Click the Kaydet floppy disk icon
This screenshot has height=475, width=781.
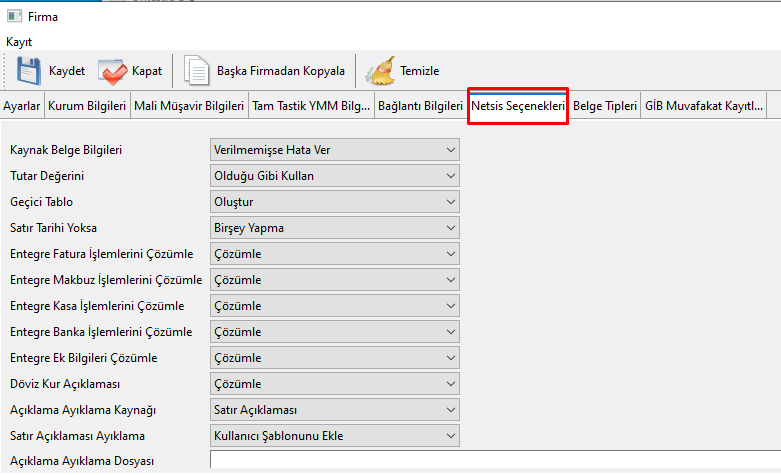(27, 71)
